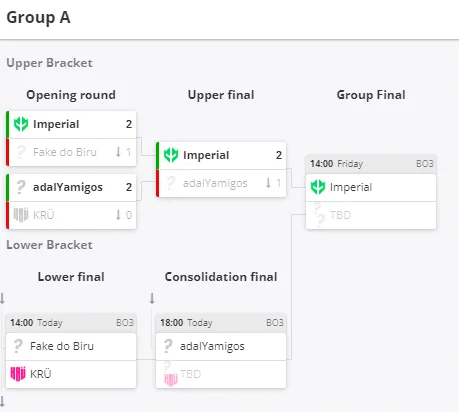Open 14:00 Today Lower final match header
Image resolution: width=459 pixels, height=412 pixels.
click(71, 323)
